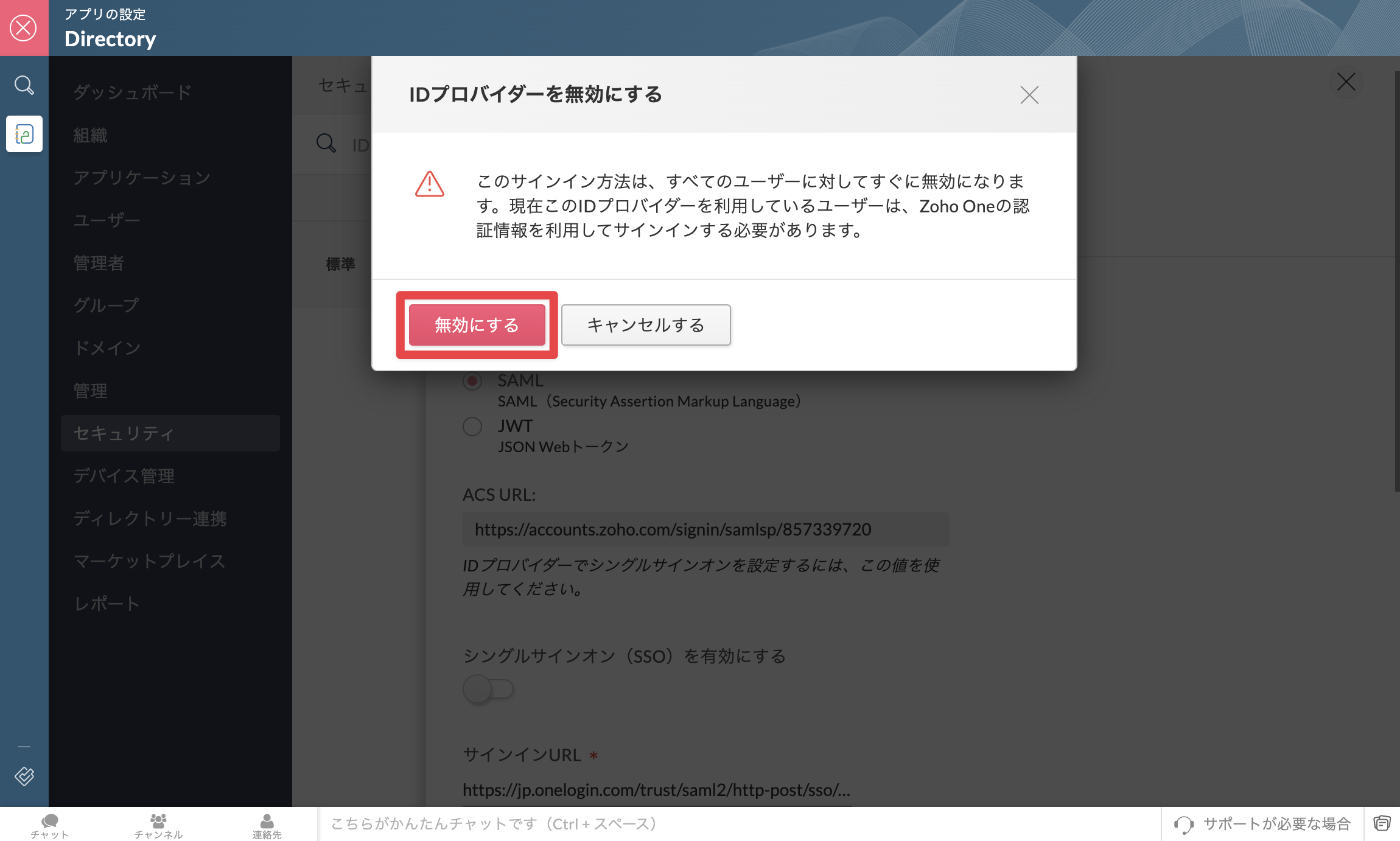Image resolution: width=1400 pixels, height=841 pixels.
Task: Open マーケットプレイス in the sidebar
Action: pyautogui.click(x=150, y=561)
